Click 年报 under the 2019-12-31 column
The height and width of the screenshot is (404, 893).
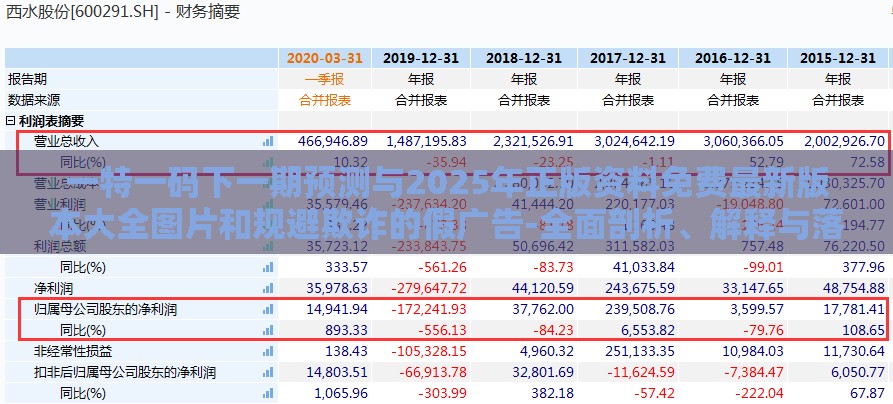(x=421, y=79)
